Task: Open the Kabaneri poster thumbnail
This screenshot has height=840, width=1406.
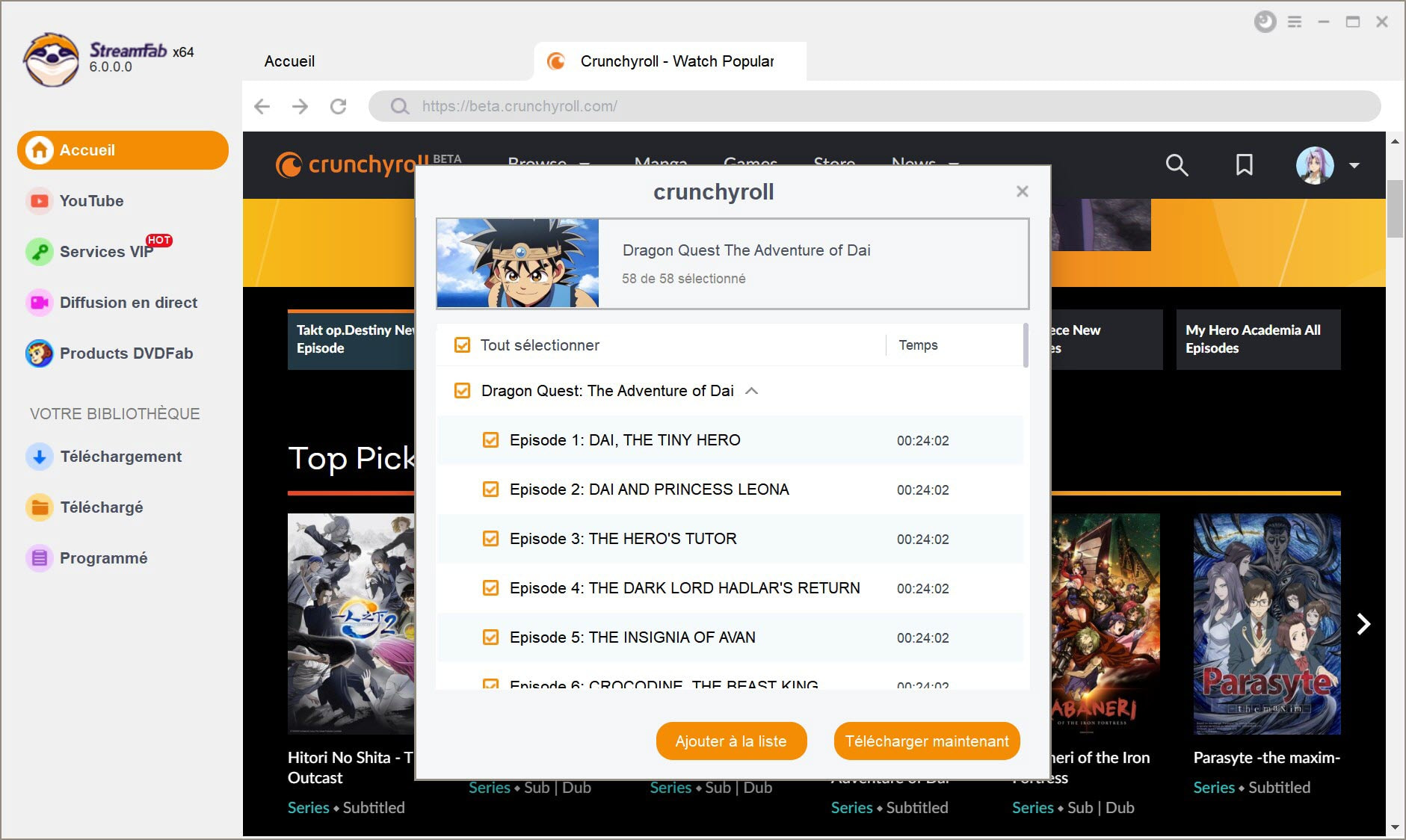Action: (x=1106, y=624)
